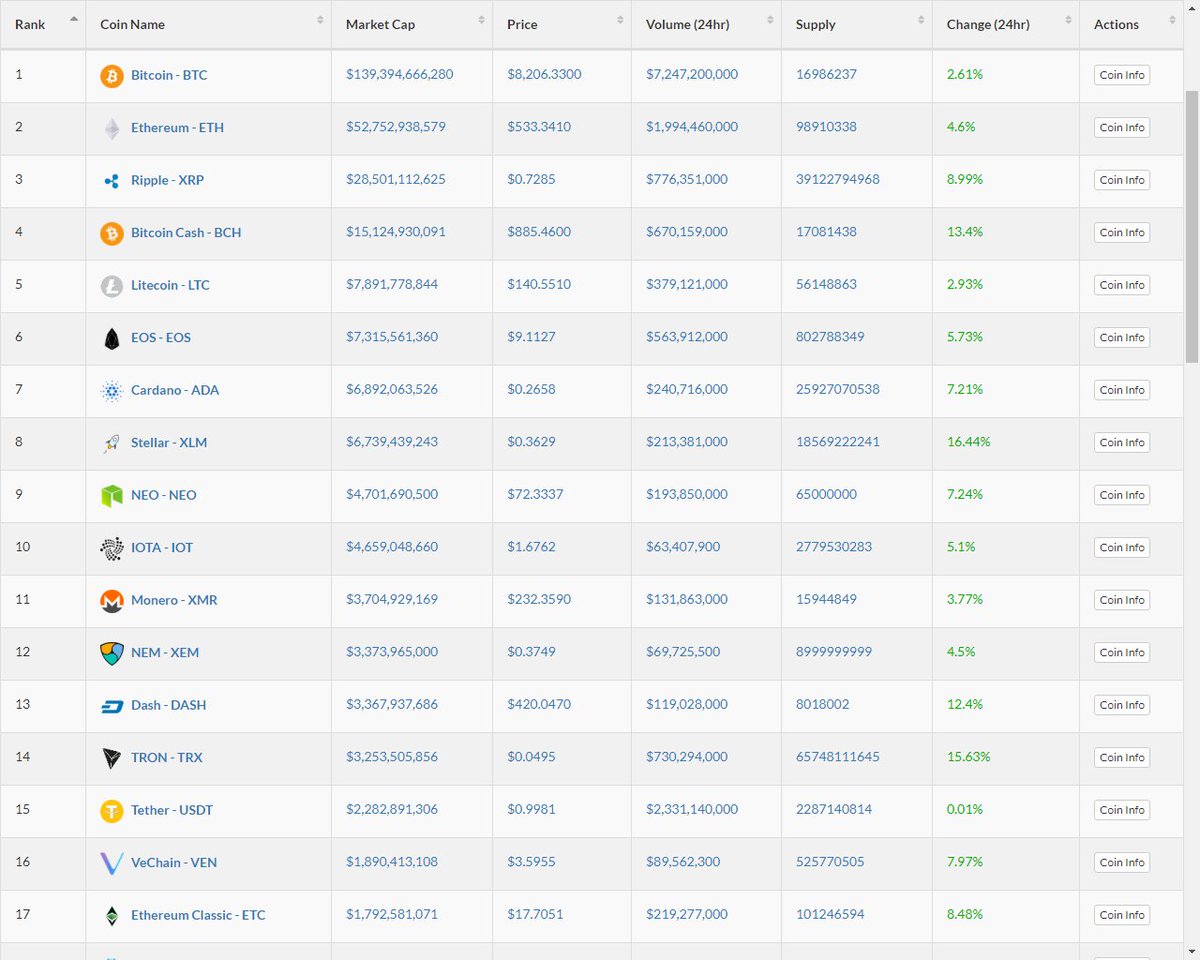This screenshot has width=1200, height=960.
Task: Open Coin Info for VeChain
Action: (1122, 863)
